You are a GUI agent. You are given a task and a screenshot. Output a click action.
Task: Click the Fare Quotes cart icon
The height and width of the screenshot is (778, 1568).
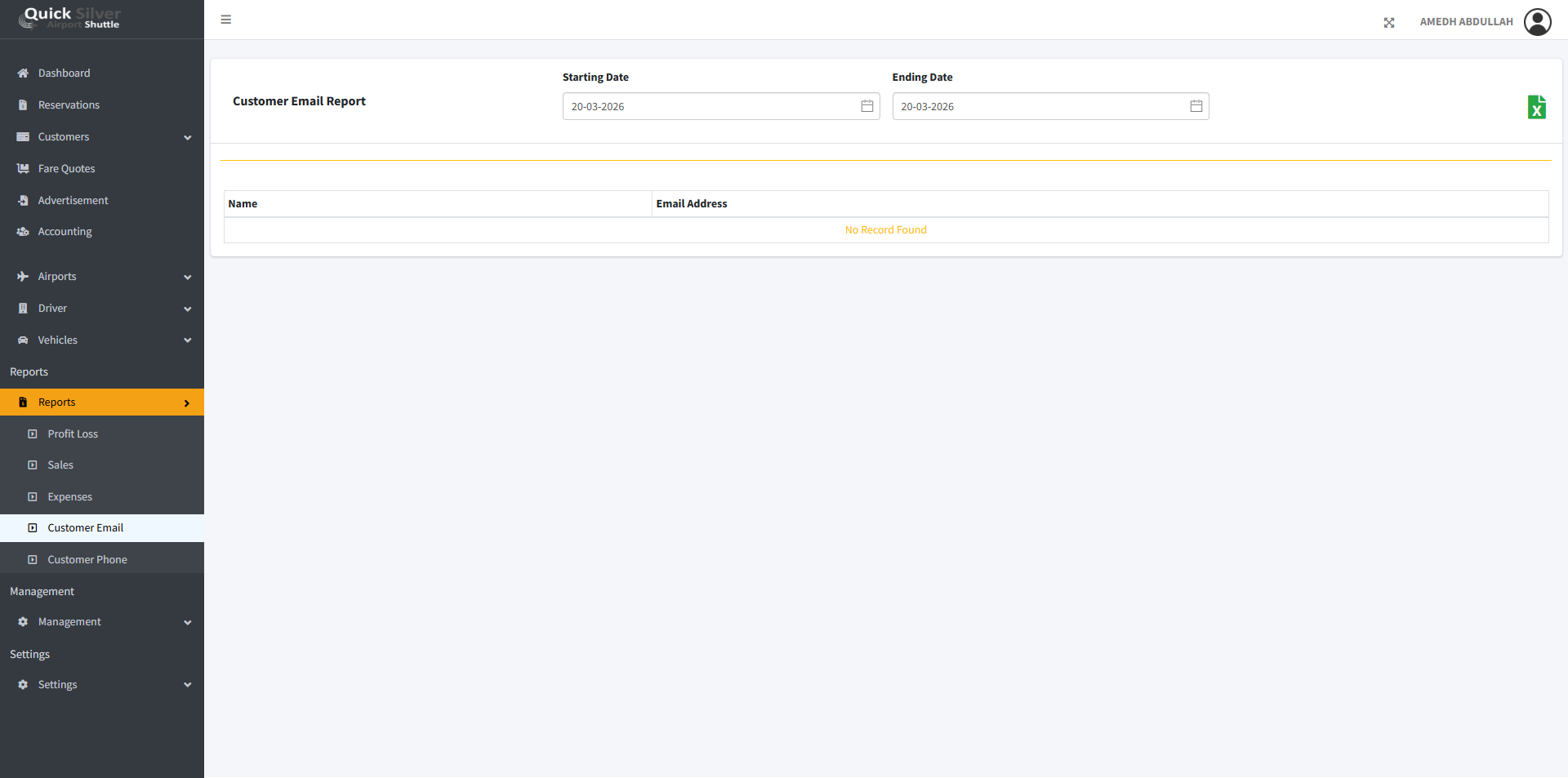pyautogui.click(x=23, y=169)
